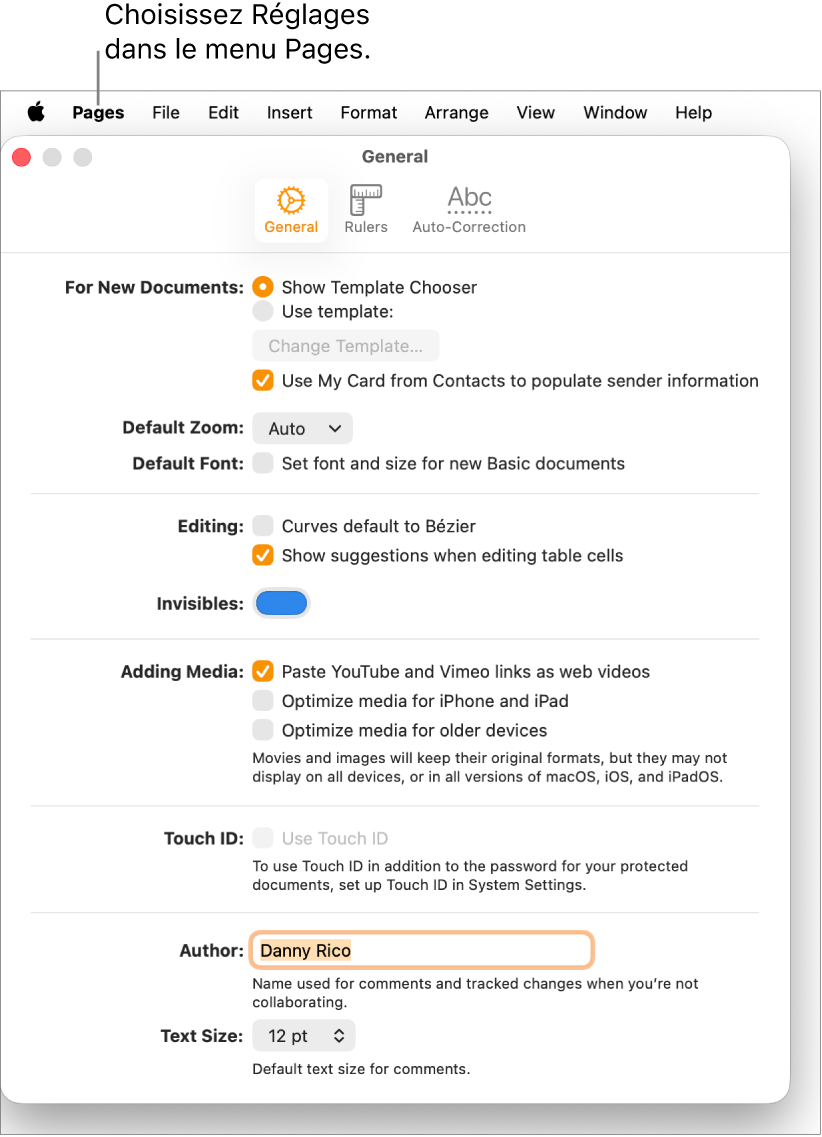
Task: Click the Apple menu icon
Action: tap(36, 112)
